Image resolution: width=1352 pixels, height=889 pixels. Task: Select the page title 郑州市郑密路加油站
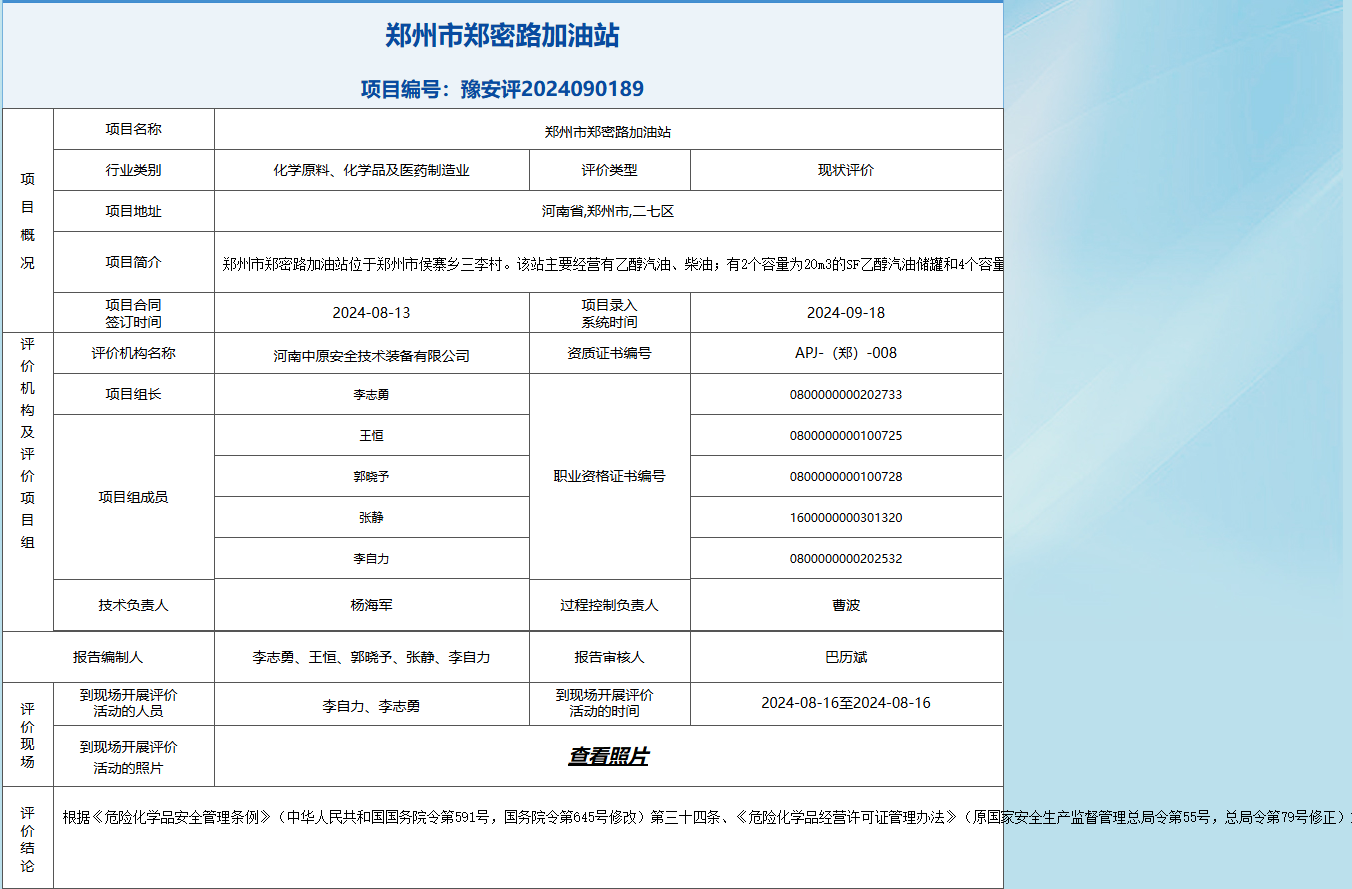click(x=502, y=36)
